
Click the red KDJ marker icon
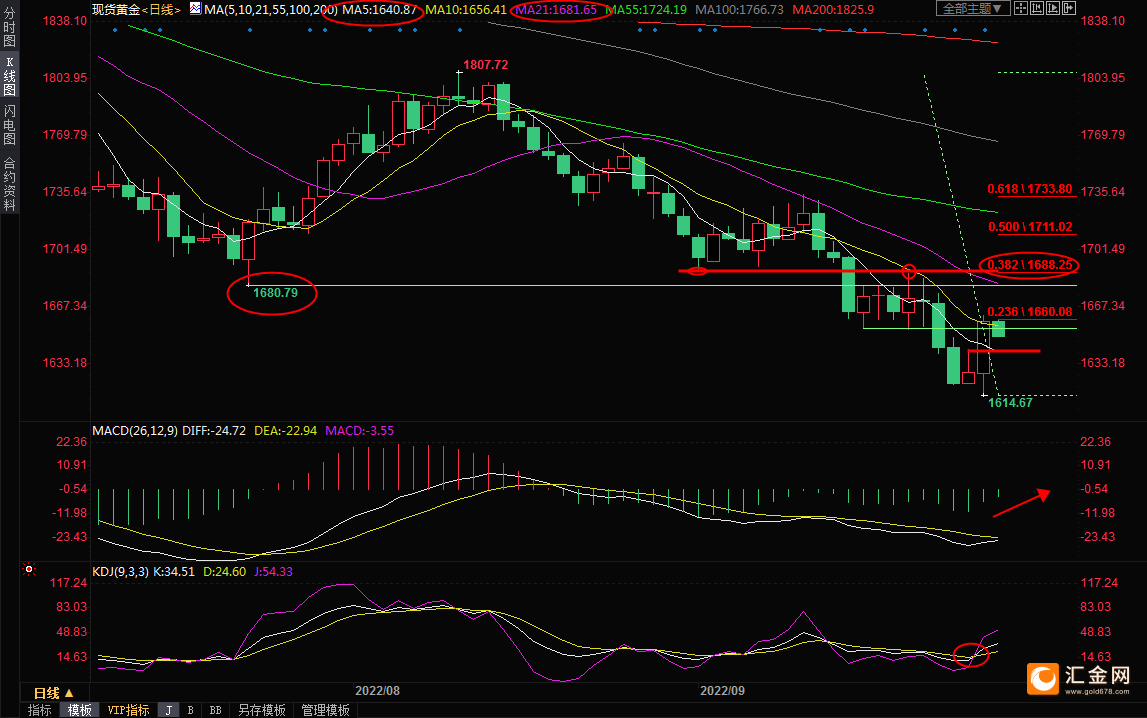click(x=29, y=571)
